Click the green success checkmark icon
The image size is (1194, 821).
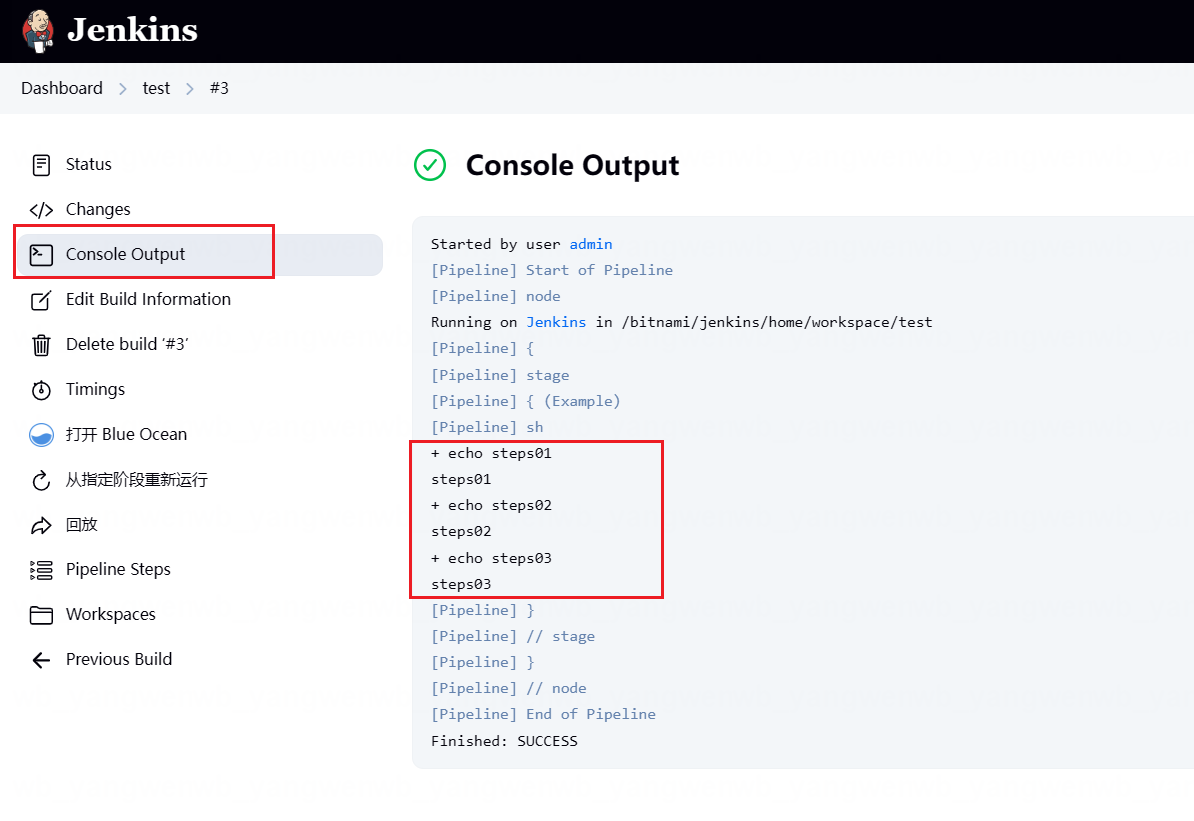[x=430, y=165]
